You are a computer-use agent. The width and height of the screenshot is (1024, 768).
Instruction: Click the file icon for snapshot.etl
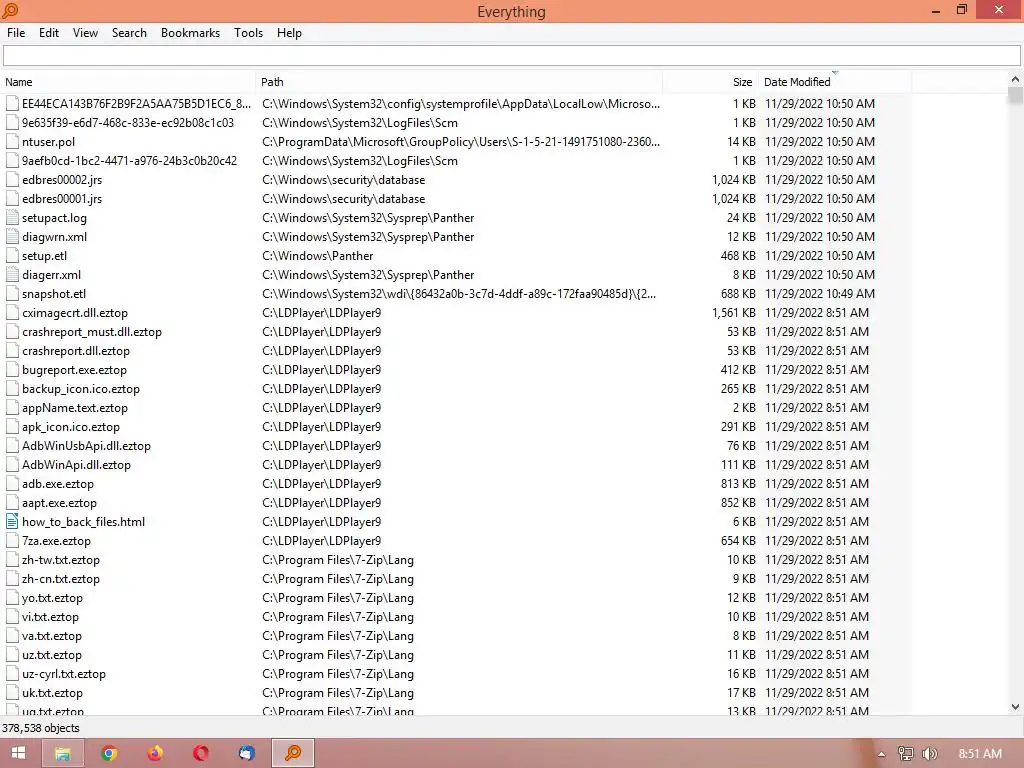pyautogui.click(x=12, y=293)
